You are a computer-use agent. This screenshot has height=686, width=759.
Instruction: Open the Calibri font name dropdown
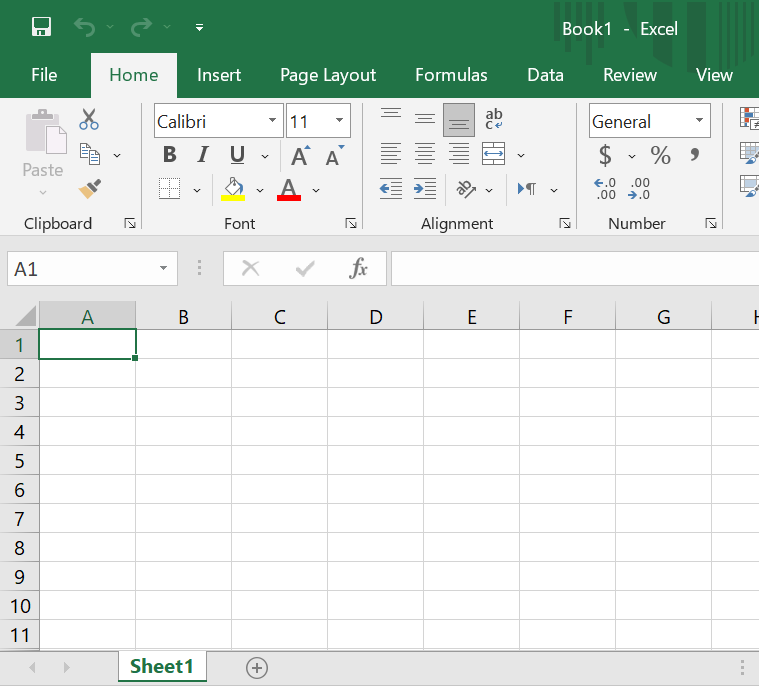click(272, 120)
